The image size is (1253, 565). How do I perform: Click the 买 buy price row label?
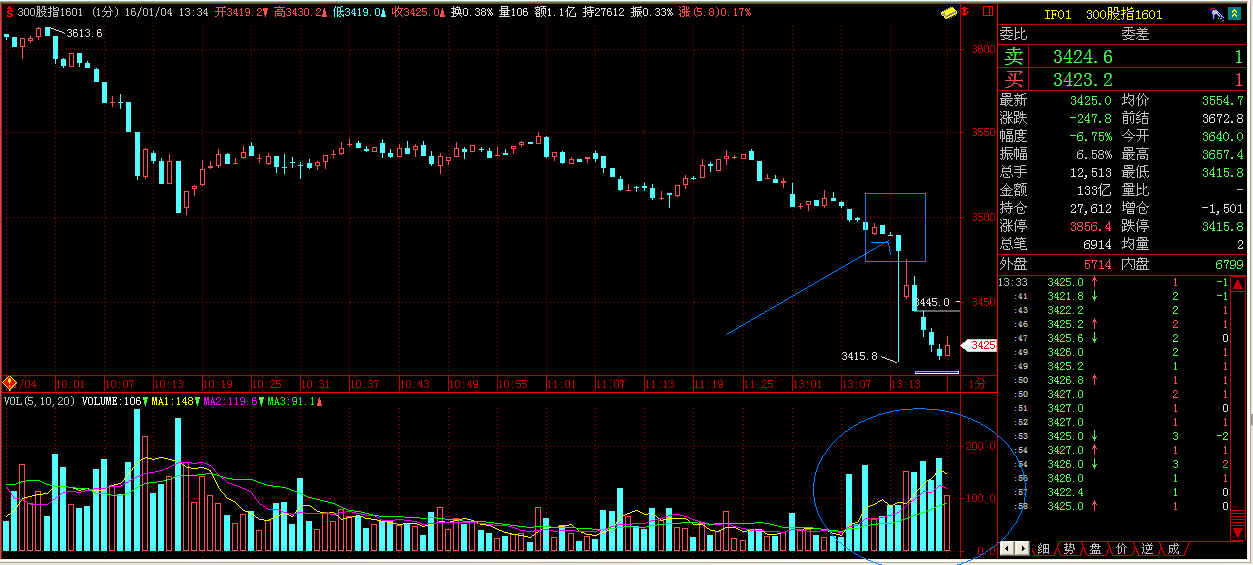click(1015, 80)
